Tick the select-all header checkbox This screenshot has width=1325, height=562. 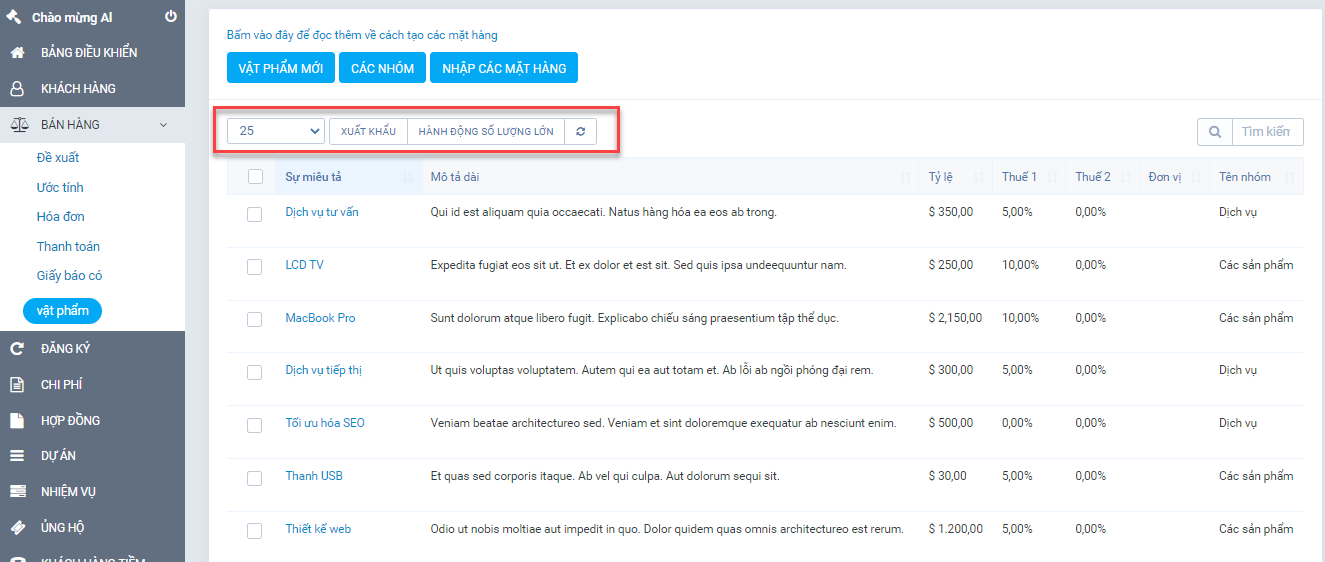point(255,177)
